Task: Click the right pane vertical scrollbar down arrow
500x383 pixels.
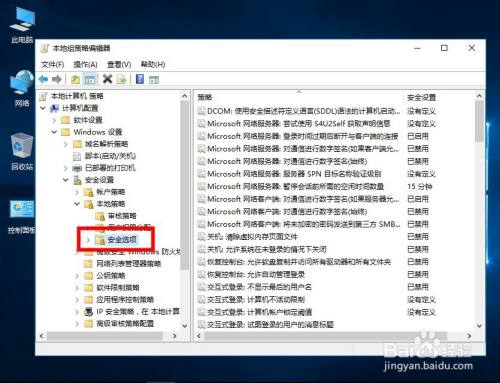Action: (479, 326)
